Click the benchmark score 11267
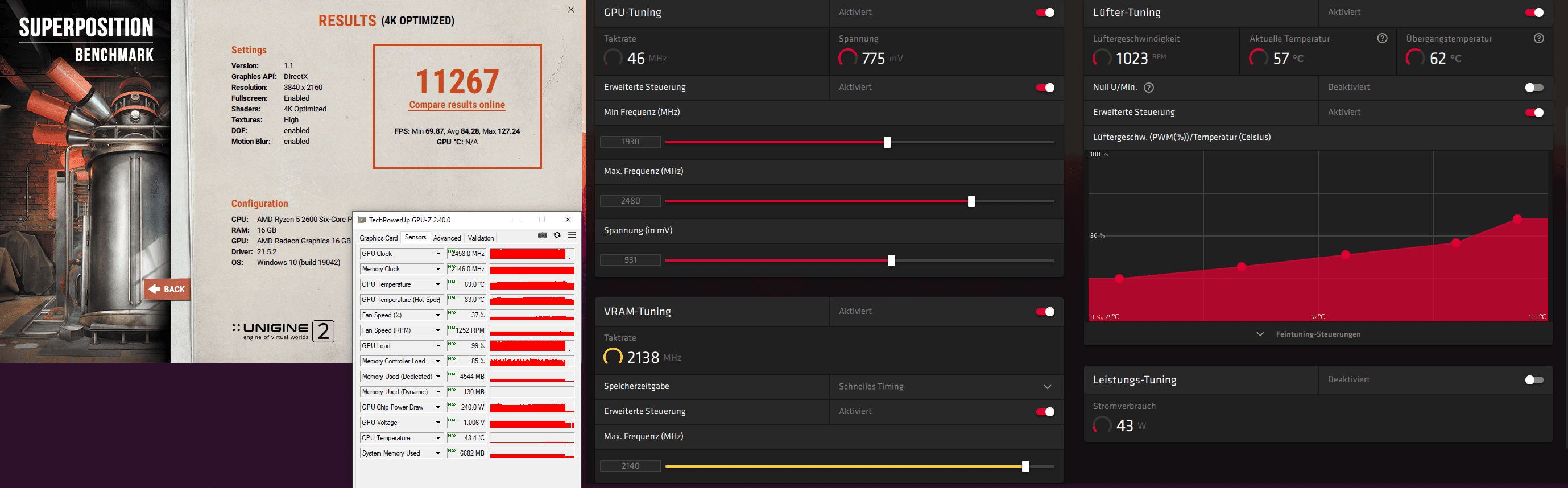1568x488 pixels. coord(457,81)
